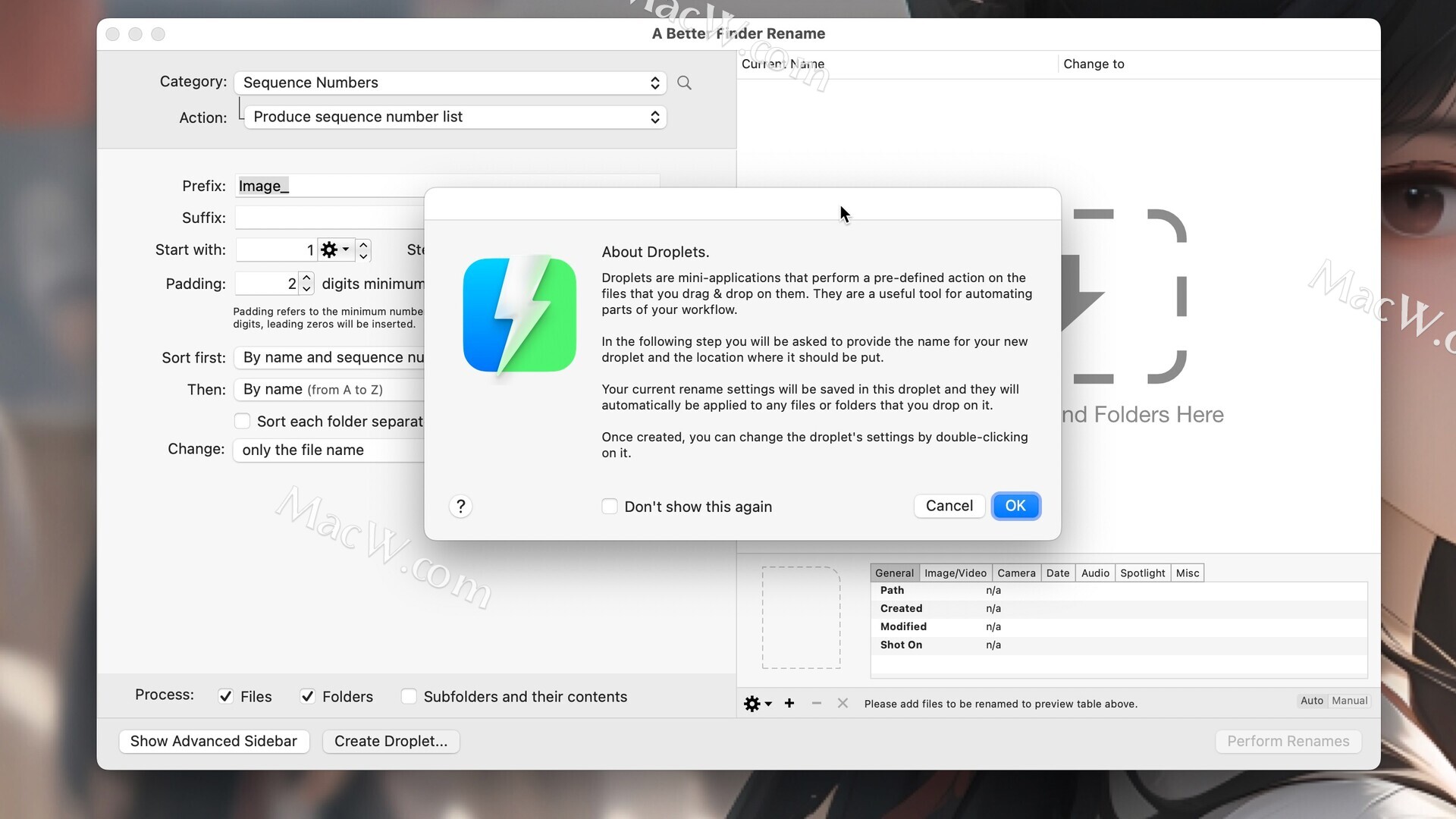Click Show Advanced Sidebar button
Screen dimensions: 1456x819
(x=214, y=741)
